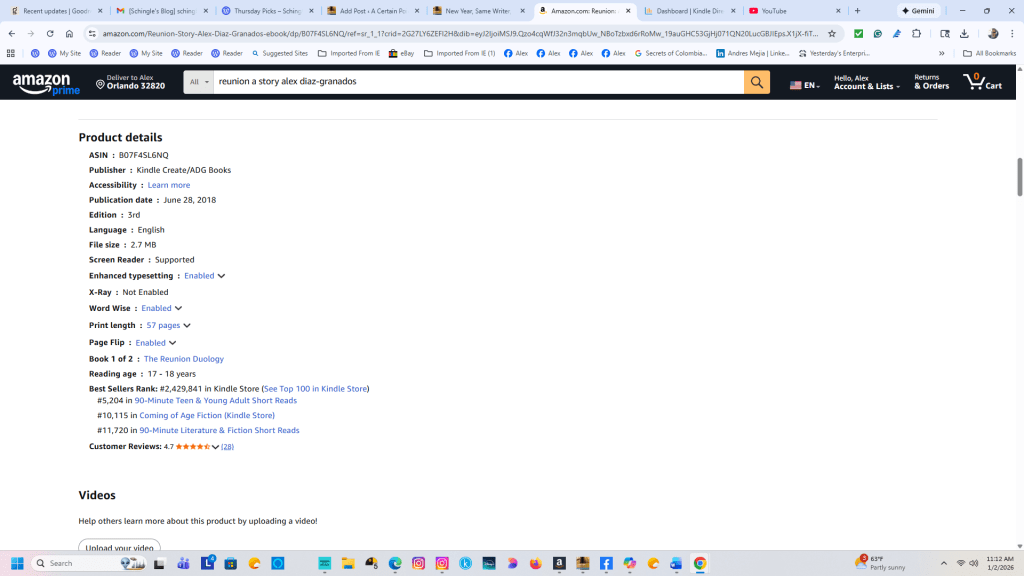Click the Coming of Age Fiction link
This screenshot has width=1024, height=576.
tap(206, 415)
